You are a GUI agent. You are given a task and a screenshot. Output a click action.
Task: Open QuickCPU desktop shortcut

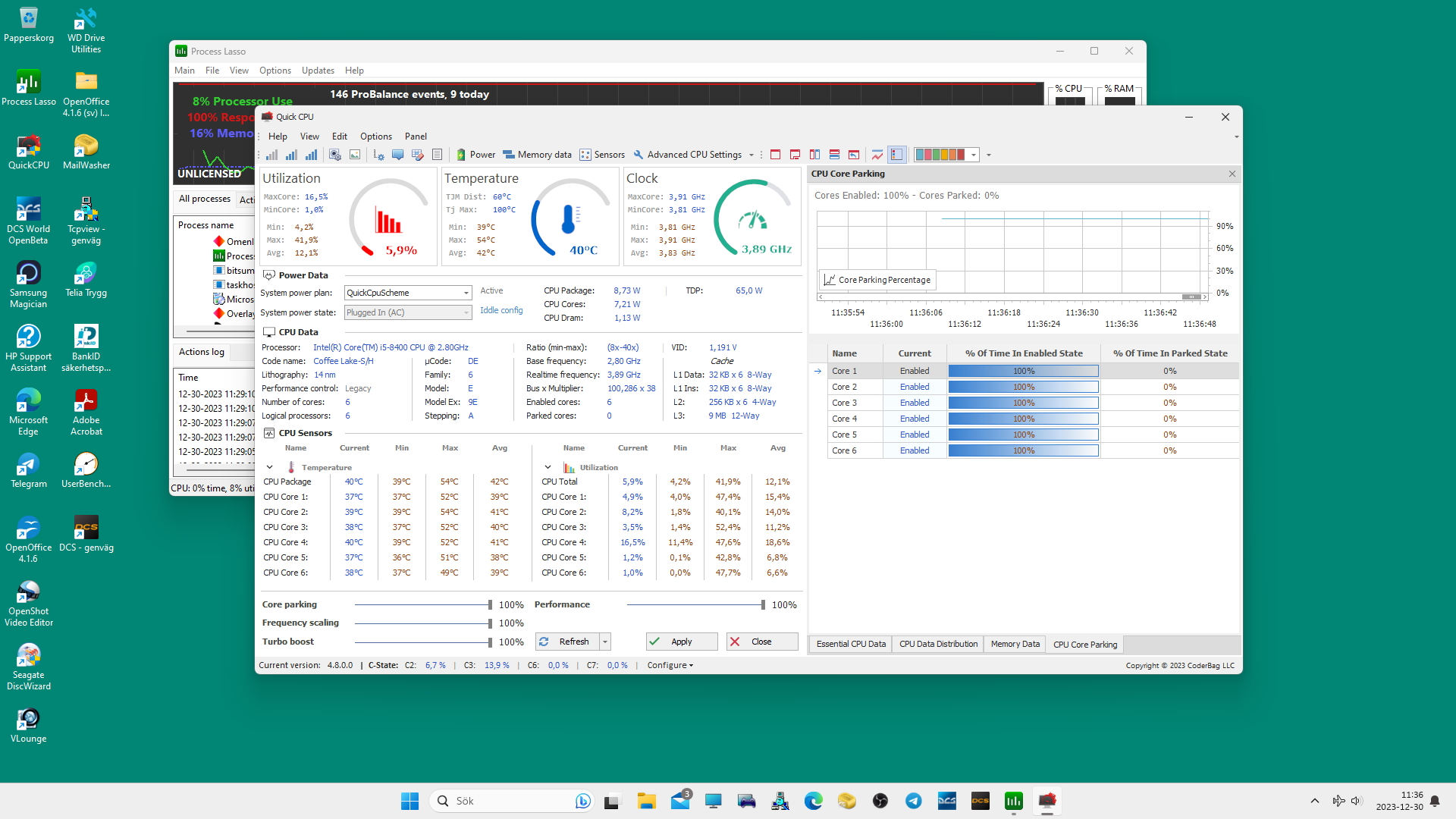tap(29, 152)
